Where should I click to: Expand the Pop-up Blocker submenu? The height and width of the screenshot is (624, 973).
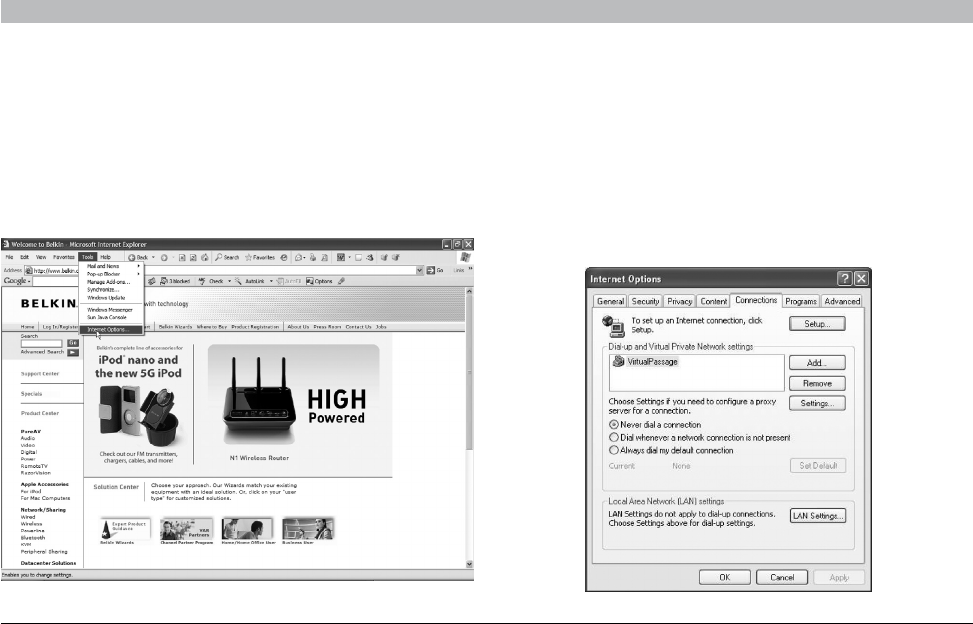click(x=112, y=274)
